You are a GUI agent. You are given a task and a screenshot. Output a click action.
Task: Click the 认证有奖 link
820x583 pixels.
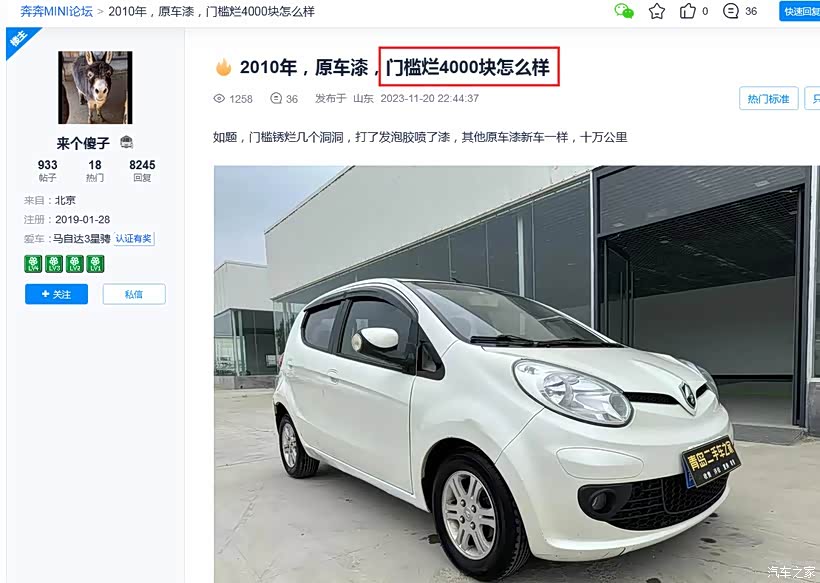click(134, 238)
